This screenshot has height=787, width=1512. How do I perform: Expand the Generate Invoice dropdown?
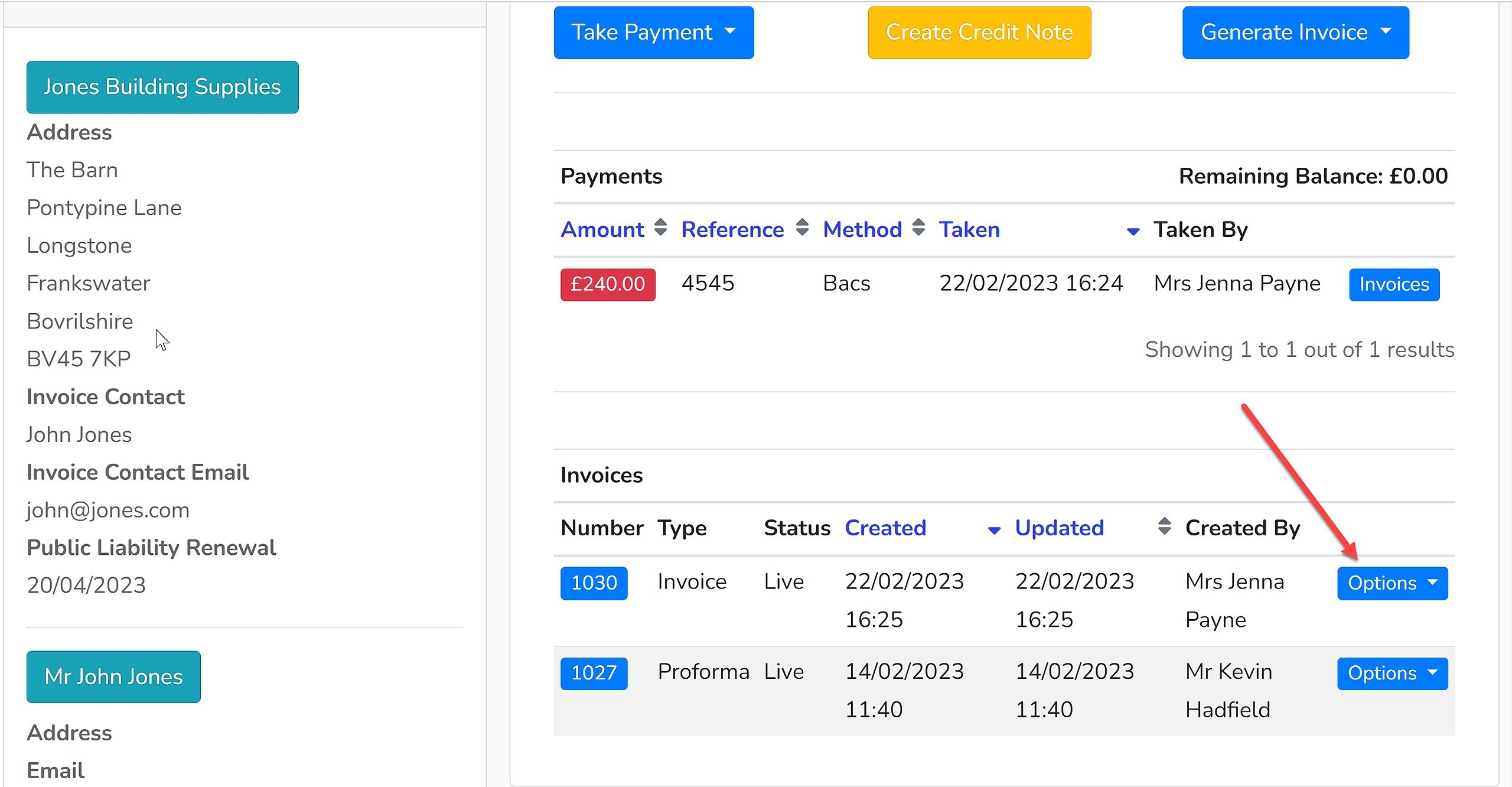(1295, 32)
